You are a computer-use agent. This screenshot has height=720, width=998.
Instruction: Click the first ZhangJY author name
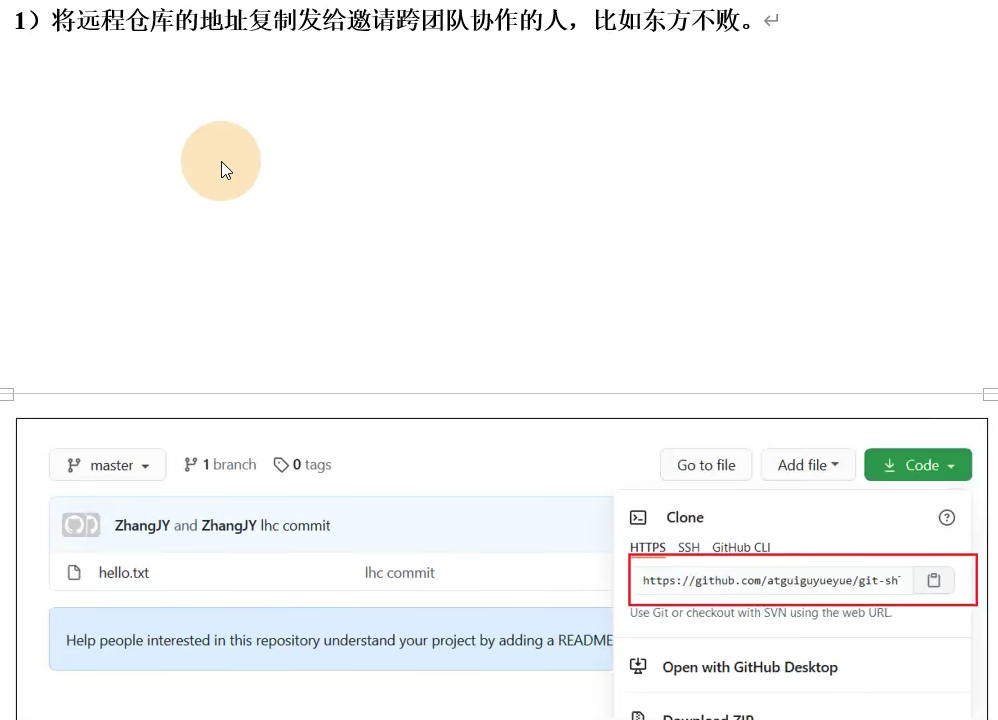(142, 526)
